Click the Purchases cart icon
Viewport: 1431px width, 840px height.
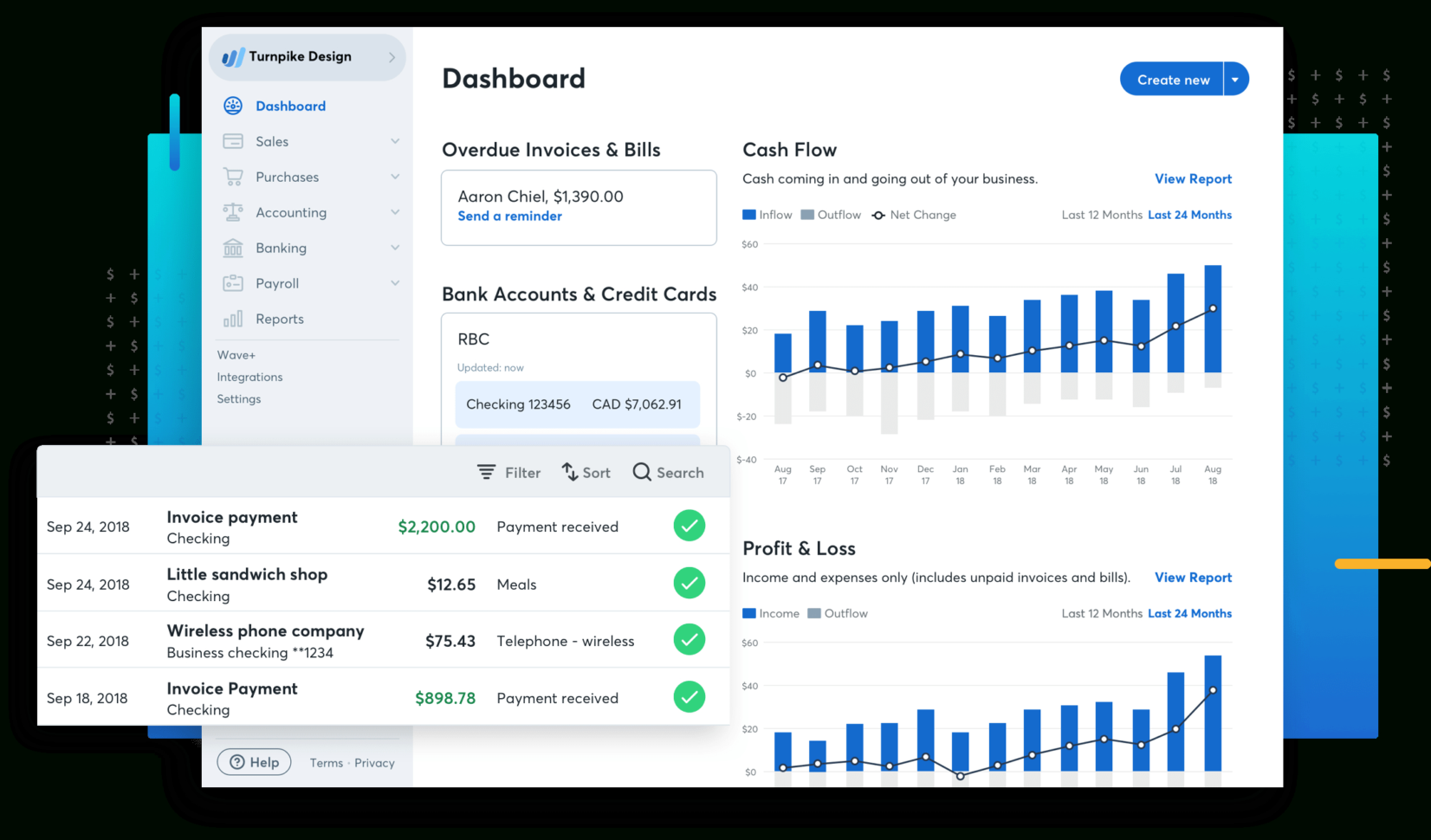(x=232, y=177)
